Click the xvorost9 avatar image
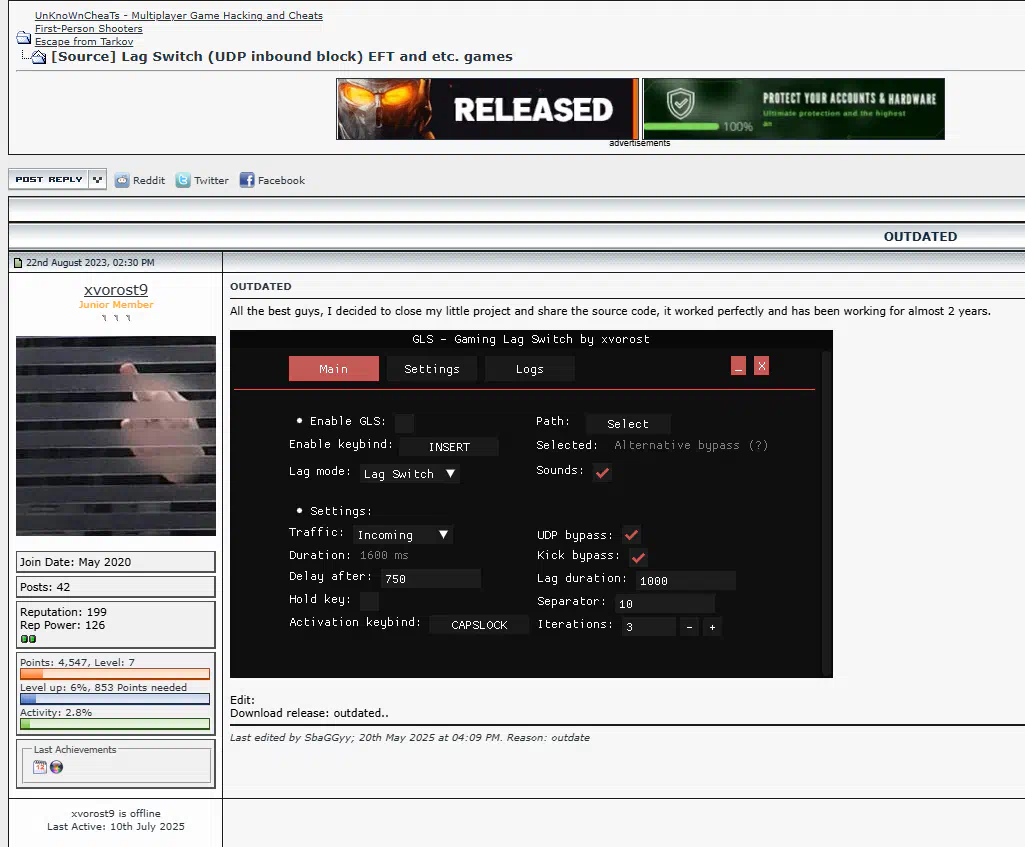Viewport: 1025px width, 847px height. (116, 436)
